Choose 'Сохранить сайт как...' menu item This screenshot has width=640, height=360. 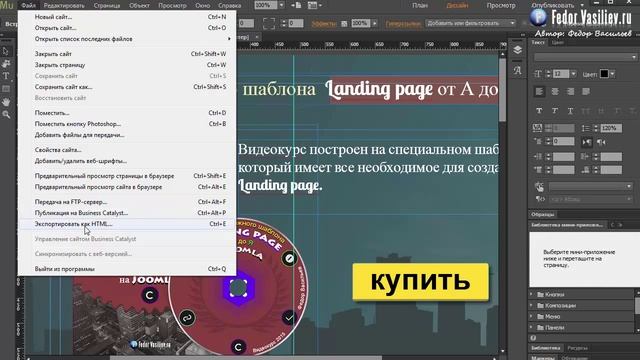127,87
